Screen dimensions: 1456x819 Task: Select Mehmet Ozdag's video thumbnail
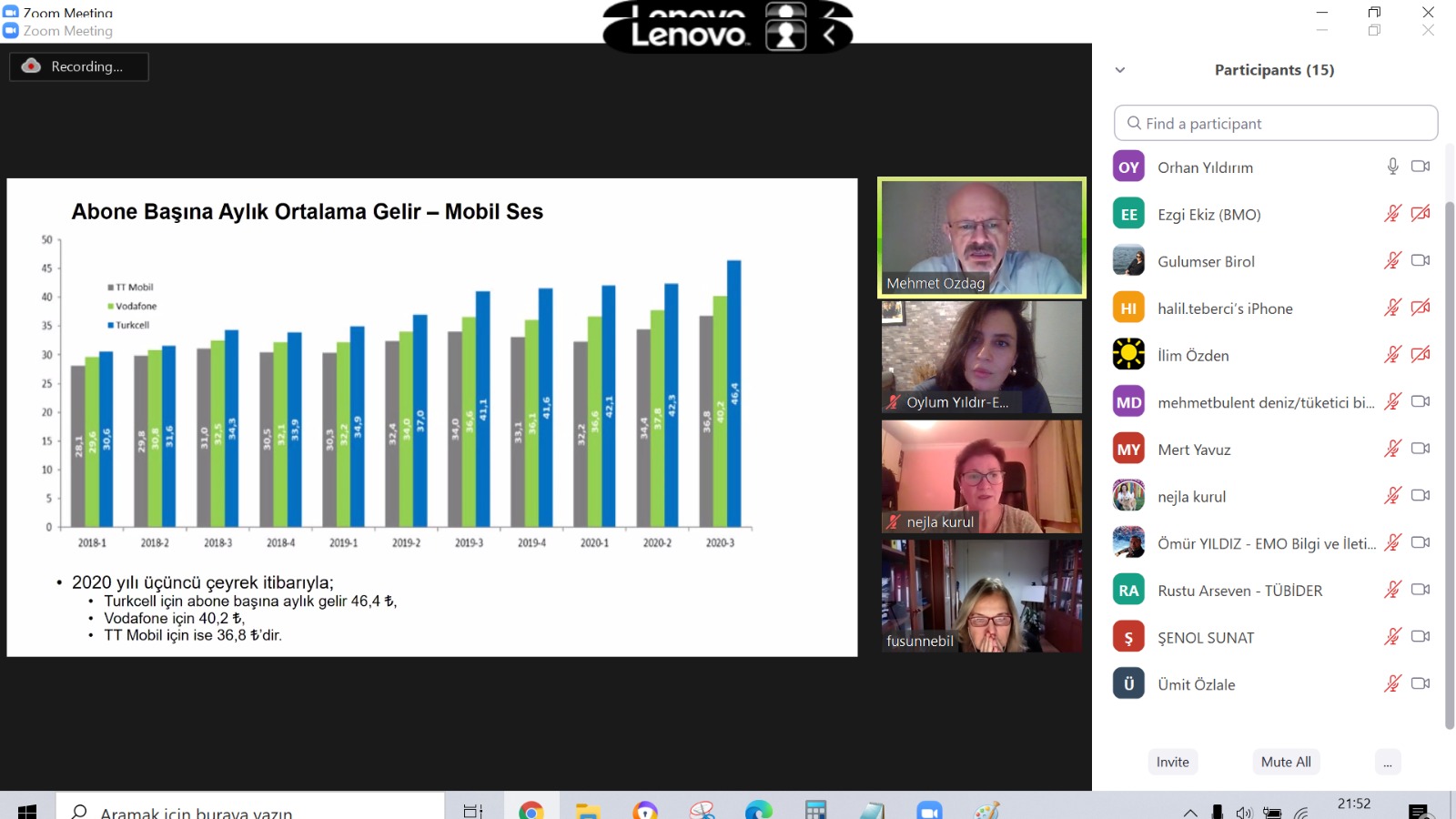982,238
